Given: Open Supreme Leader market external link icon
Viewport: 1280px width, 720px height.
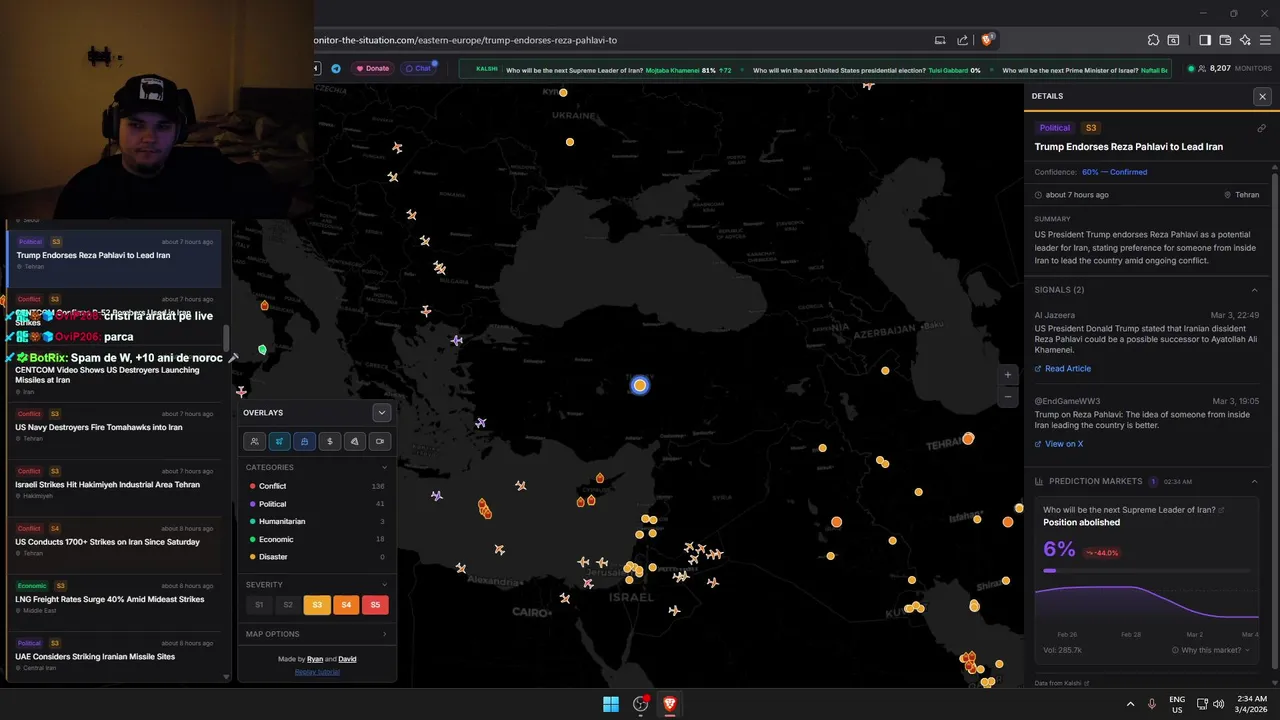Looking at the screenshot, I should click(x=1221, y=510).
